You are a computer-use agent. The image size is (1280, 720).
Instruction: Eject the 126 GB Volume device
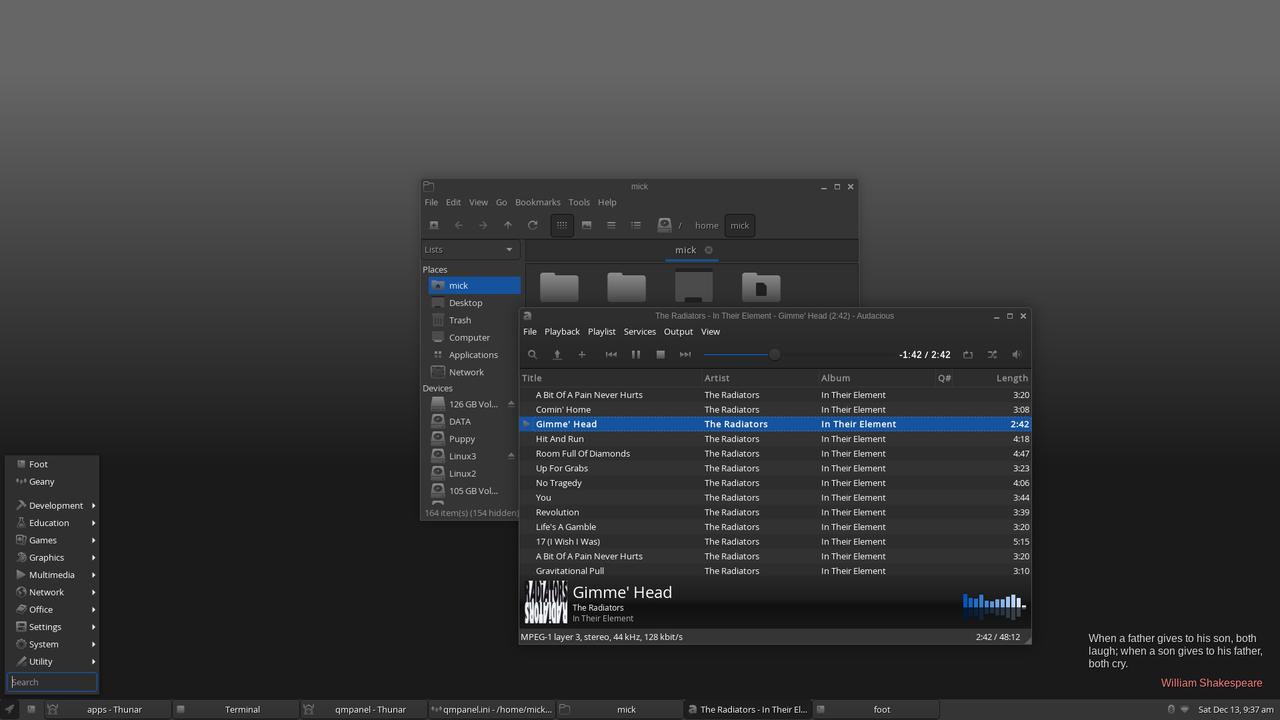coord(511,404)
